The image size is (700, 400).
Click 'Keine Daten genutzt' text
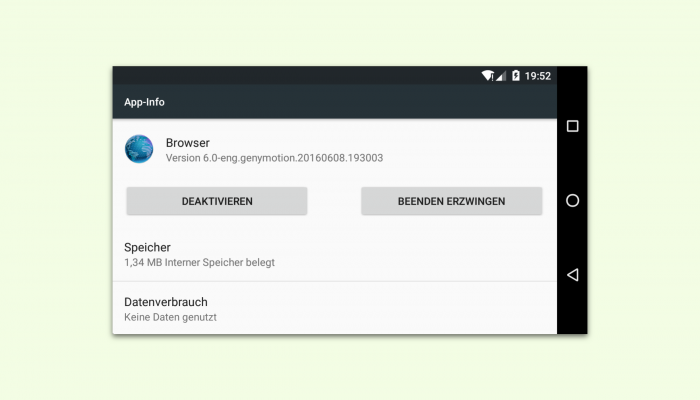click(170, 317)
